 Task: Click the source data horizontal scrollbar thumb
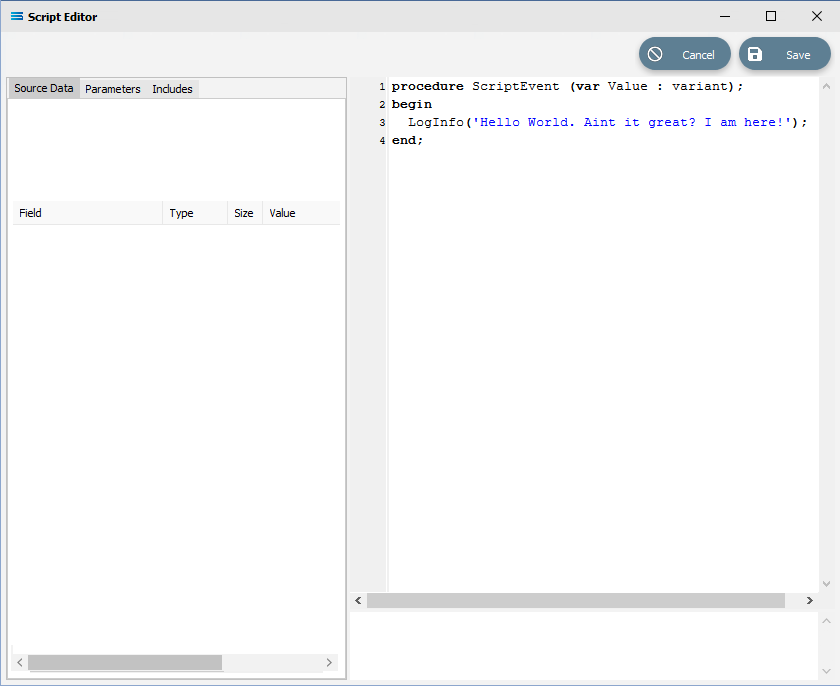(x=125, y=662)
